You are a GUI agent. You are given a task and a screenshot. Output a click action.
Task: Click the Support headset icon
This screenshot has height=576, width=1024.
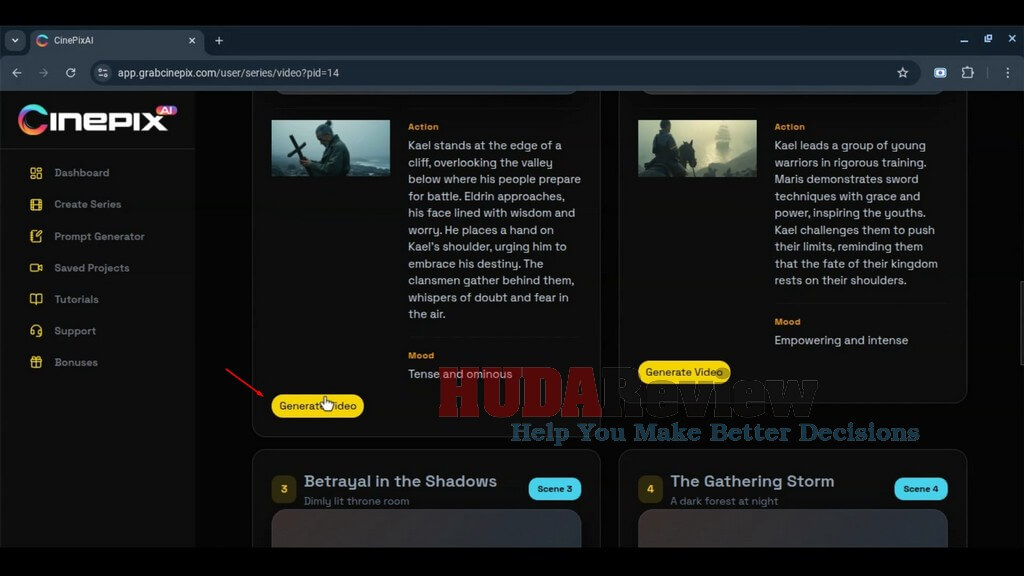(x=36, y=331)
